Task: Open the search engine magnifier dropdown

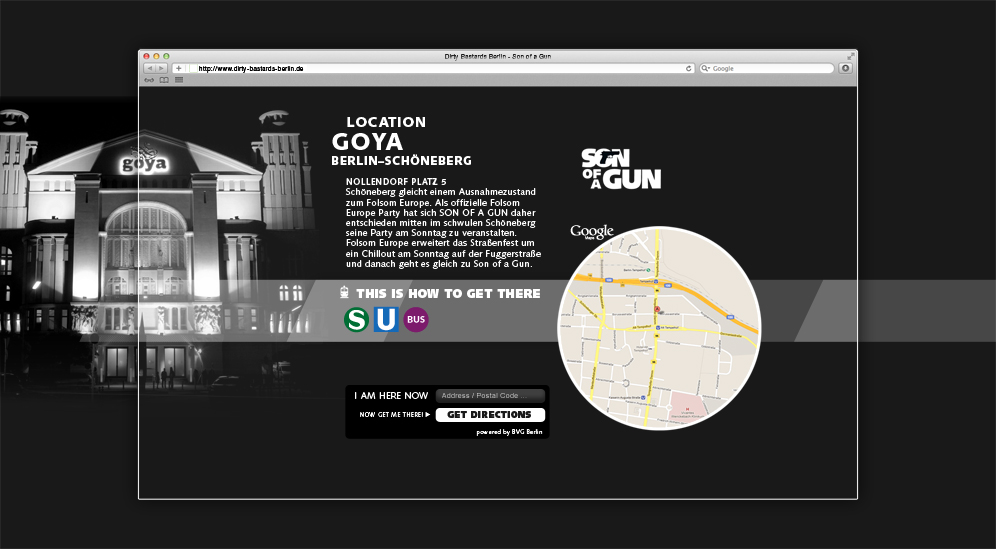Action: click(706, 68)
